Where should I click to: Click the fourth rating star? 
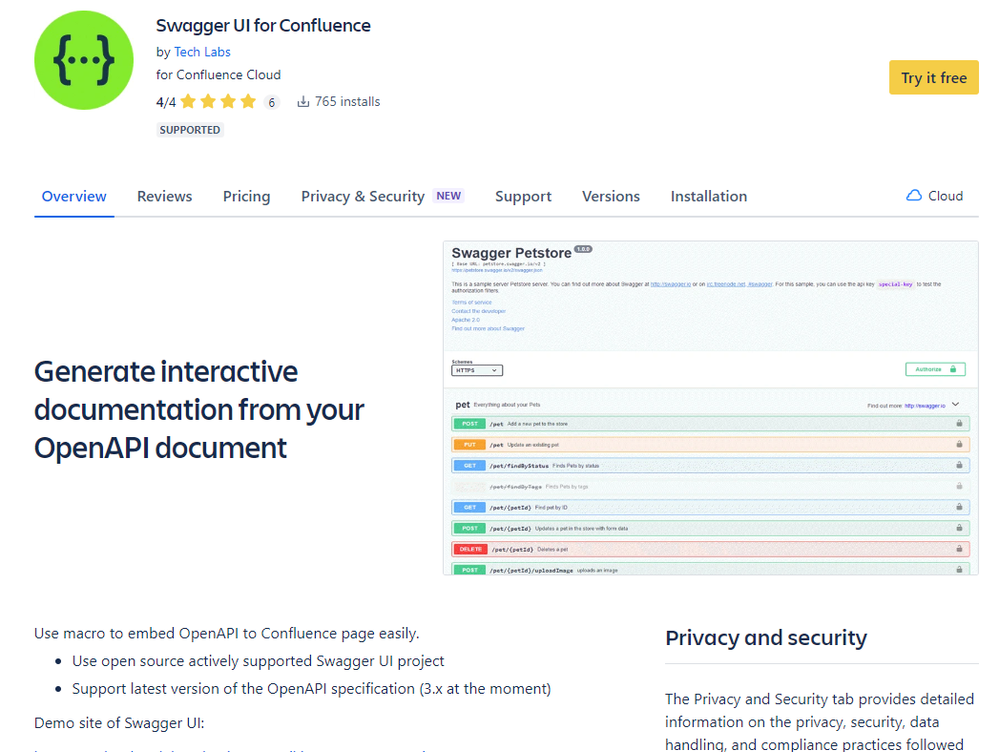[248, 101]
